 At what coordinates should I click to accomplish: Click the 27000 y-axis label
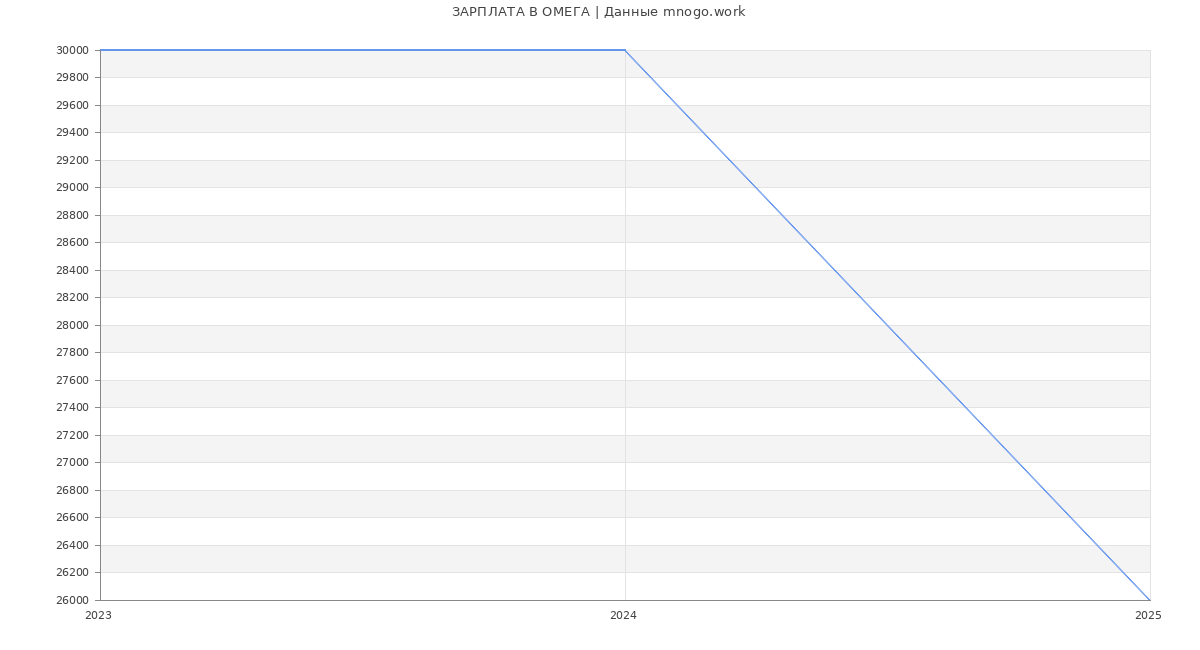[72, 463]
